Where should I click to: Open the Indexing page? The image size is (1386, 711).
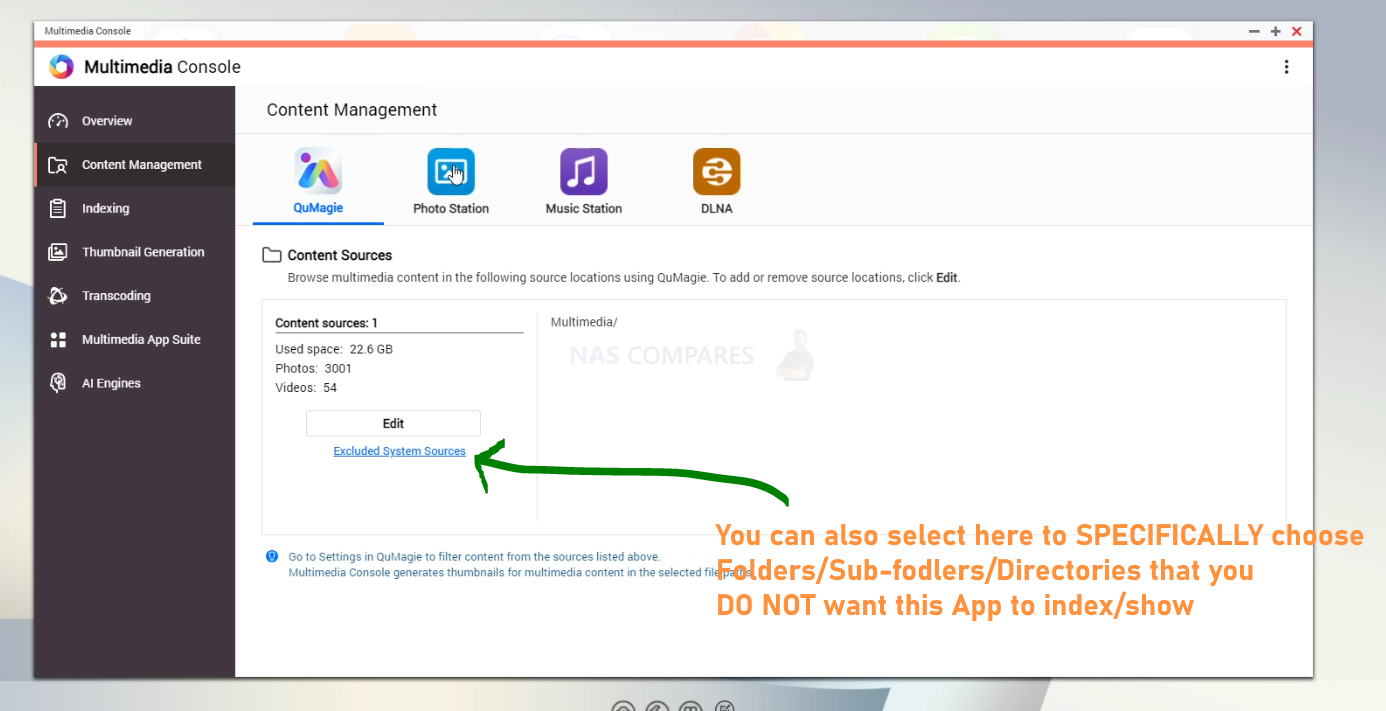(x=105, y=209)
